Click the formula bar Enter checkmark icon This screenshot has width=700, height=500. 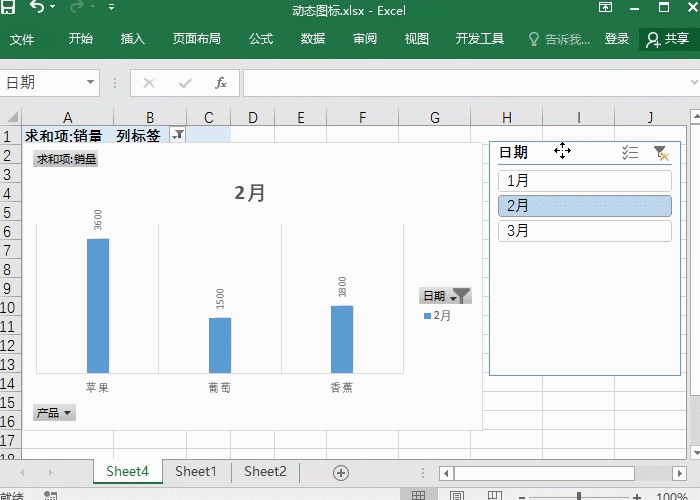point(185,83)
